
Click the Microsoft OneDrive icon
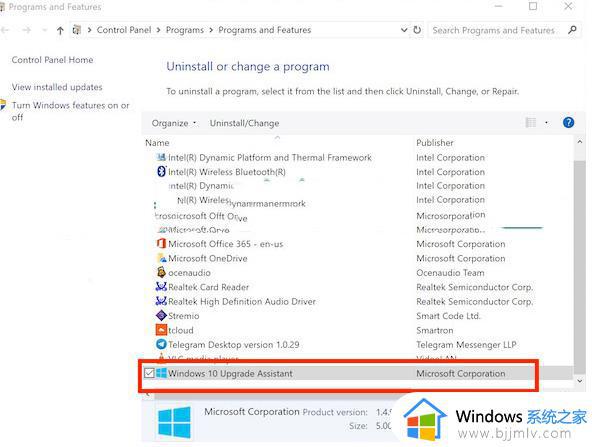pos(162,258)
